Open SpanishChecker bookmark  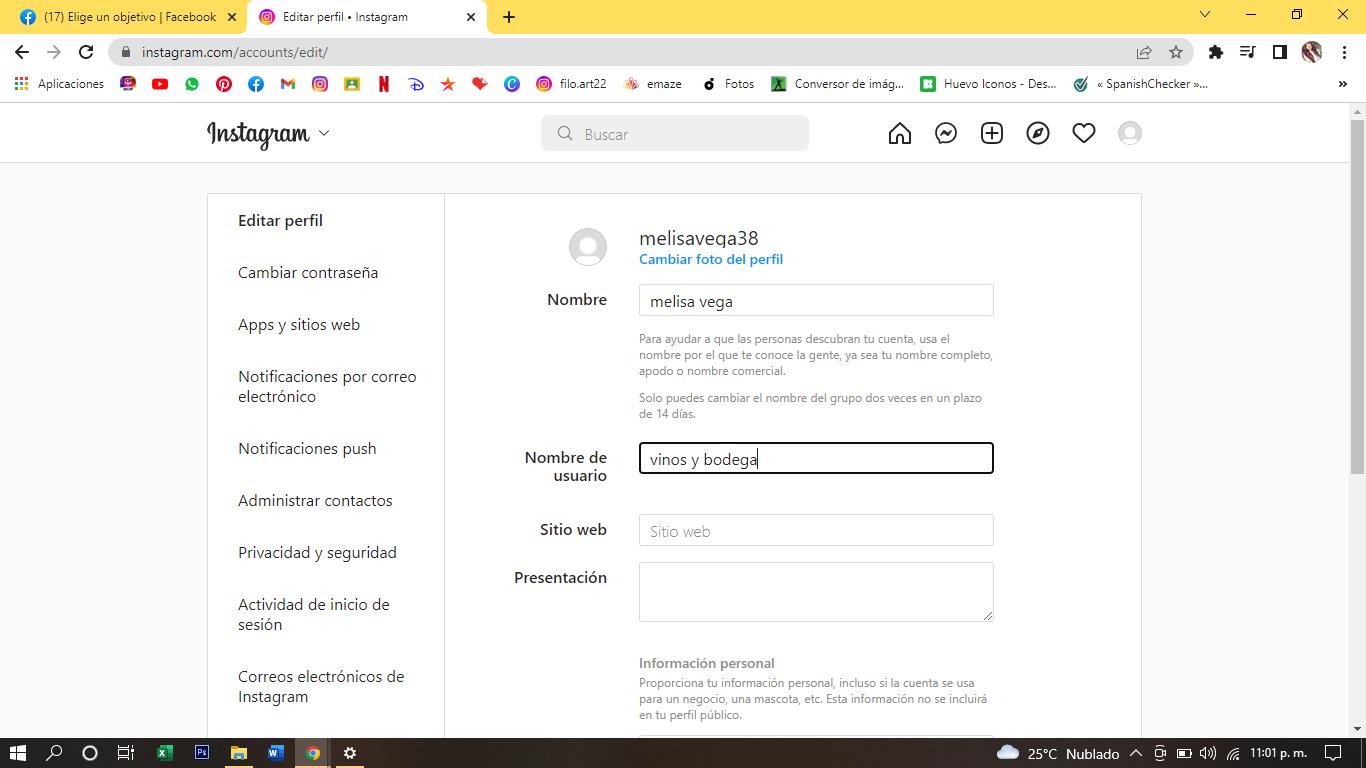pos(1140,84)
